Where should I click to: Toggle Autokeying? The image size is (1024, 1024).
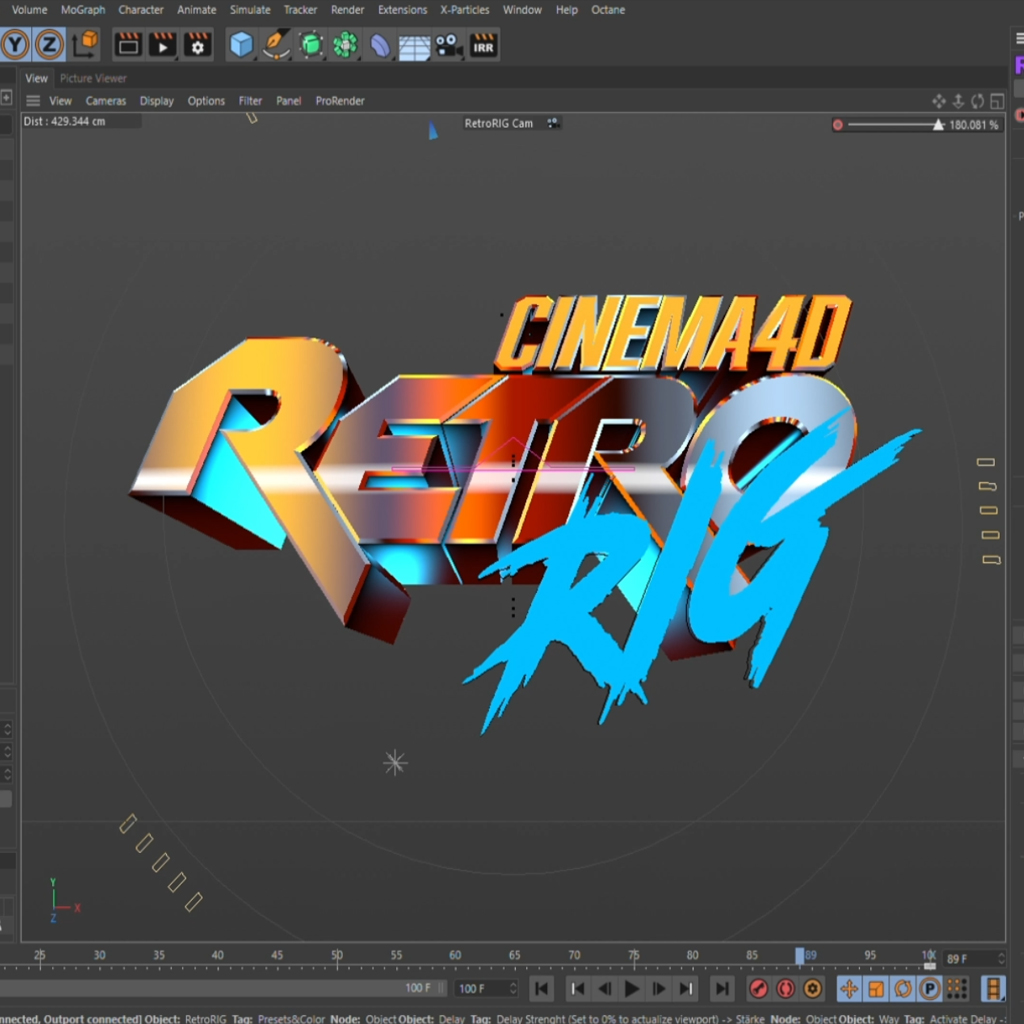click(x=786, y=989)
